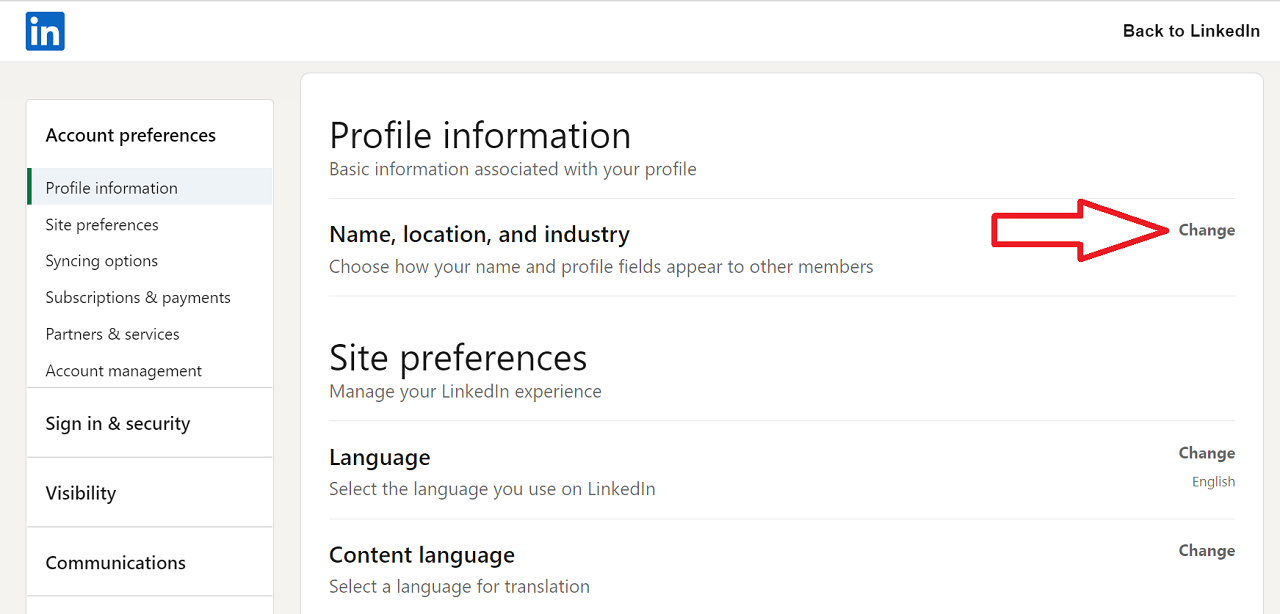Go back via Back to LinkedIn link

pos(1190,31)
